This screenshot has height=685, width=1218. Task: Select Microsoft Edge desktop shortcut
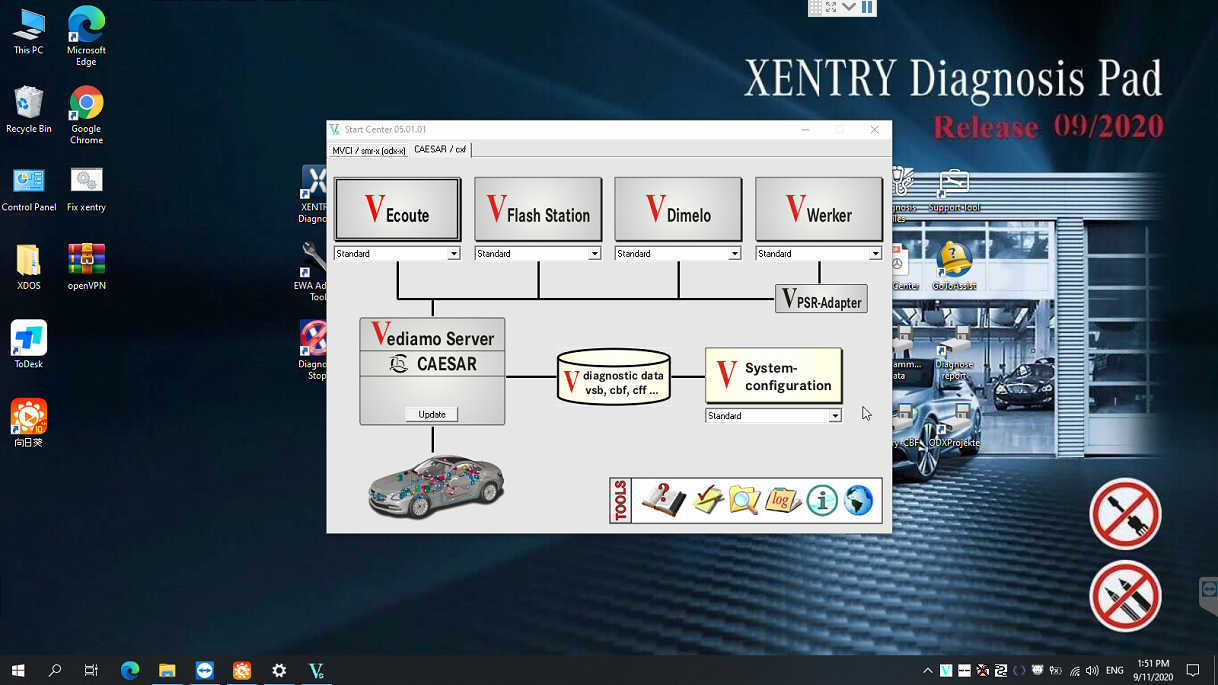[86, 36]
